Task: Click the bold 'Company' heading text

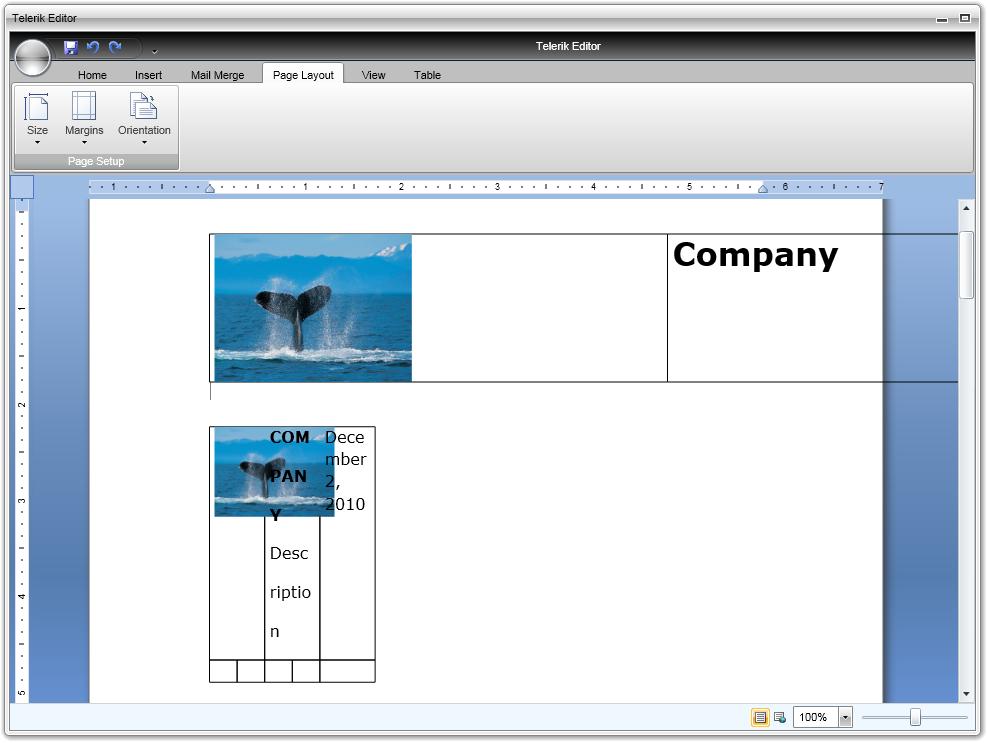Action: pos(755,256)
